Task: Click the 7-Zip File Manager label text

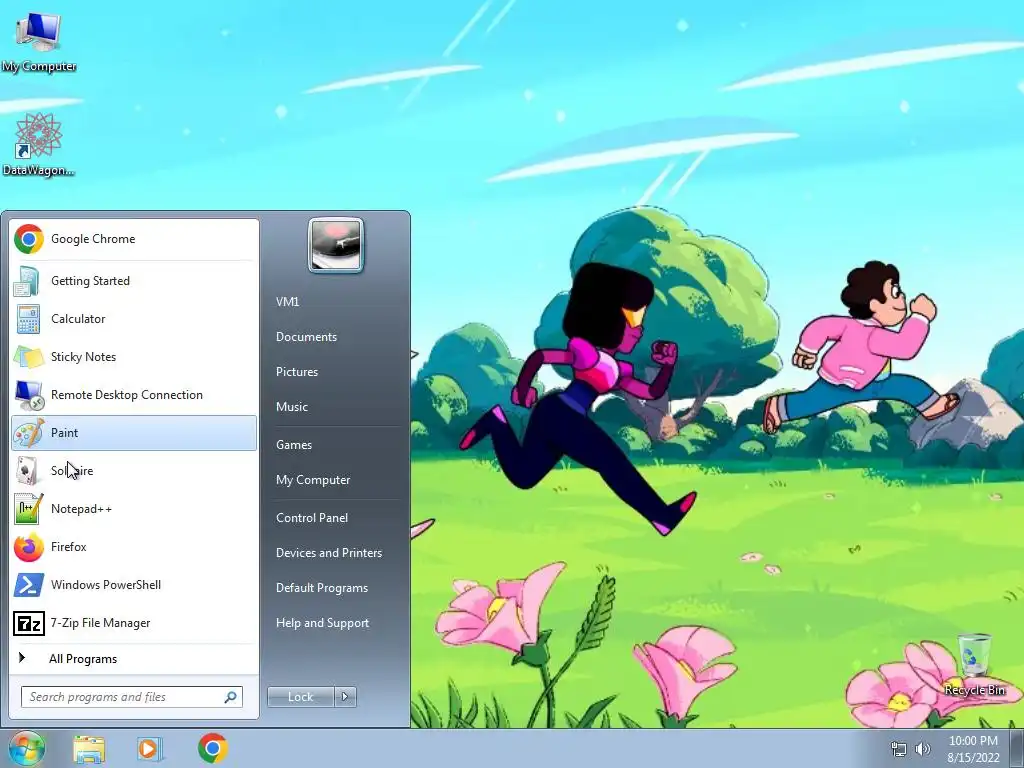Action: pyautogui.click(x=101, y=623)
